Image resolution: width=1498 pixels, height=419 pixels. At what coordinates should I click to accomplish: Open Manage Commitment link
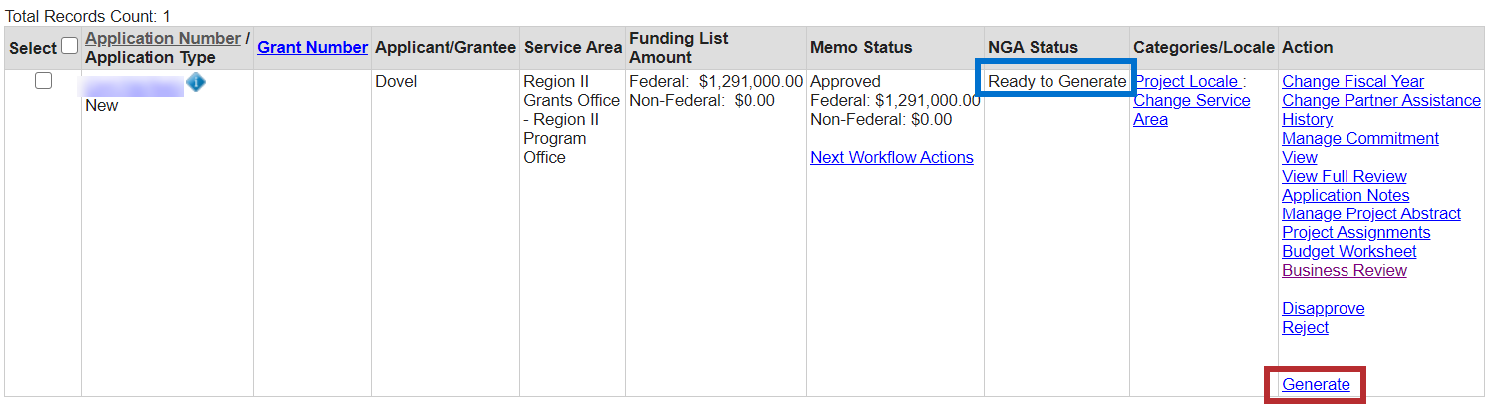[x=1360, y=138]
